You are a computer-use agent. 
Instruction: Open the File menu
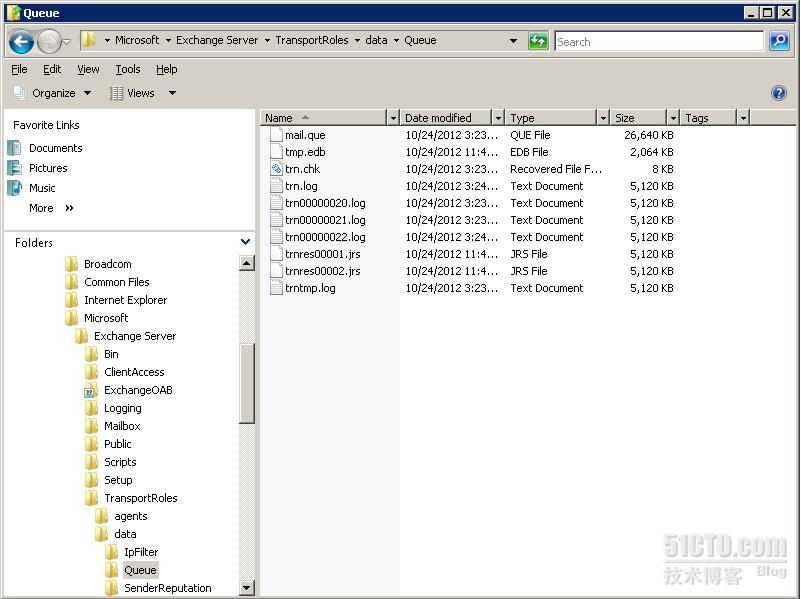[19, 69]
